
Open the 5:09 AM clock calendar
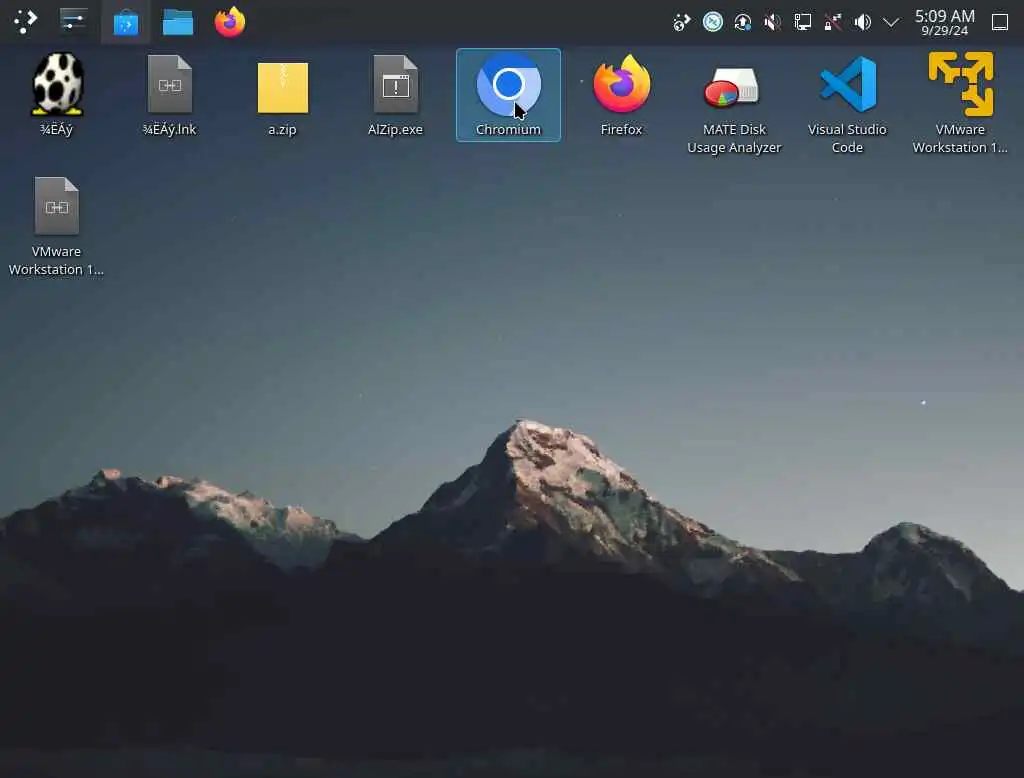(x=944, y=22)
